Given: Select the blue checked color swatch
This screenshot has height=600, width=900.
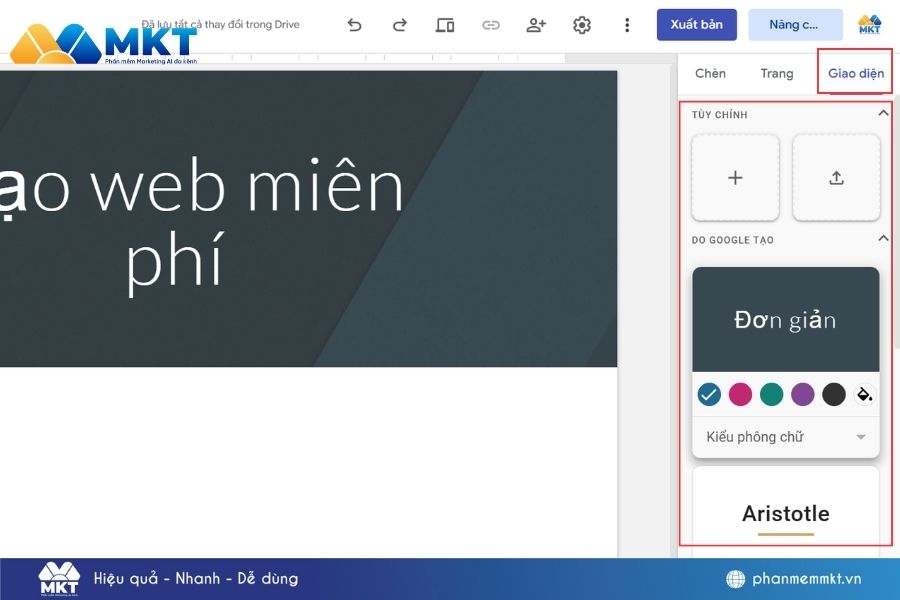Looking at the screenshot, I should [x=709, y=394].
